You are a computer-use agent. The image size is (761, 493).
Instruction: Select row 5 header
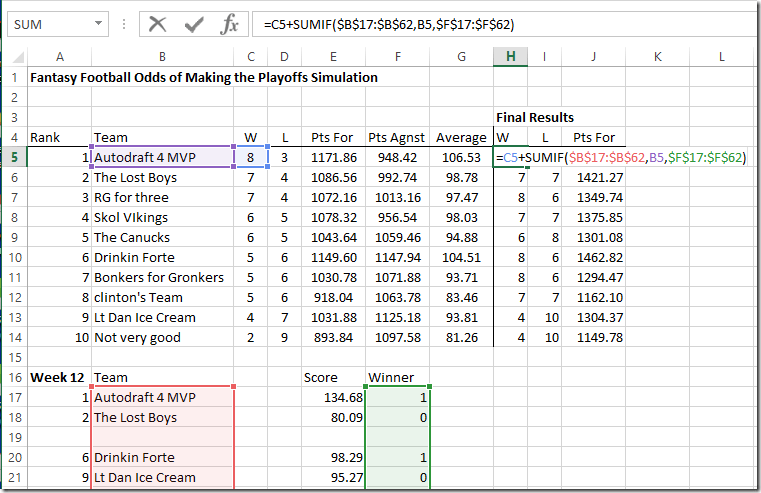point(14,157)
